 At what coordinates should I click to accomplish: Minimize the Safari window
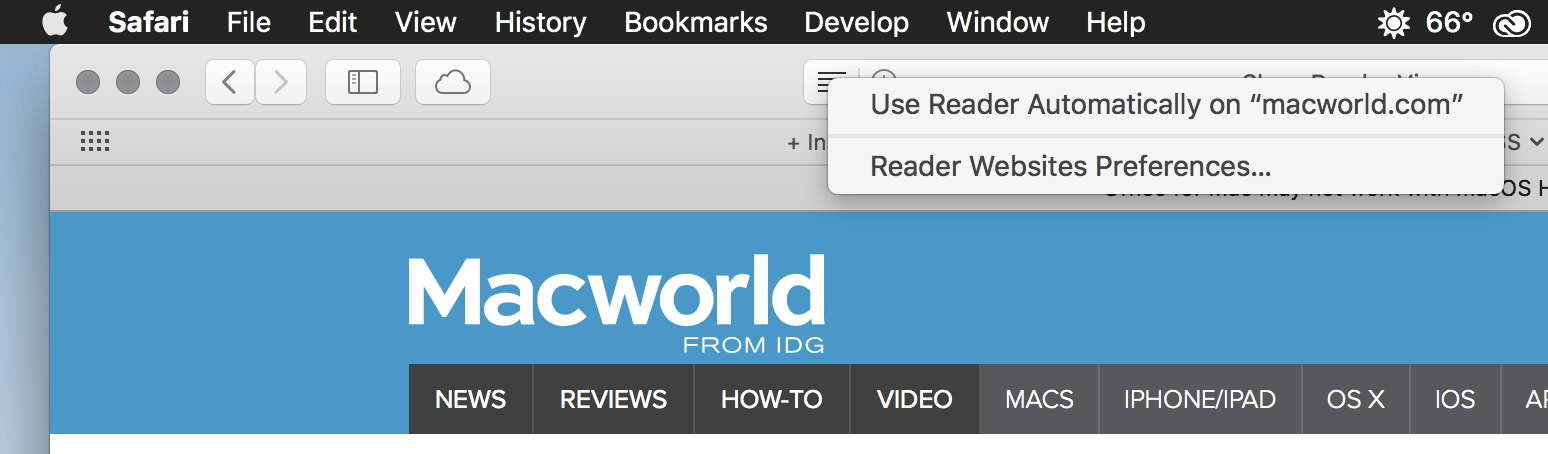(x=128, y=82)
